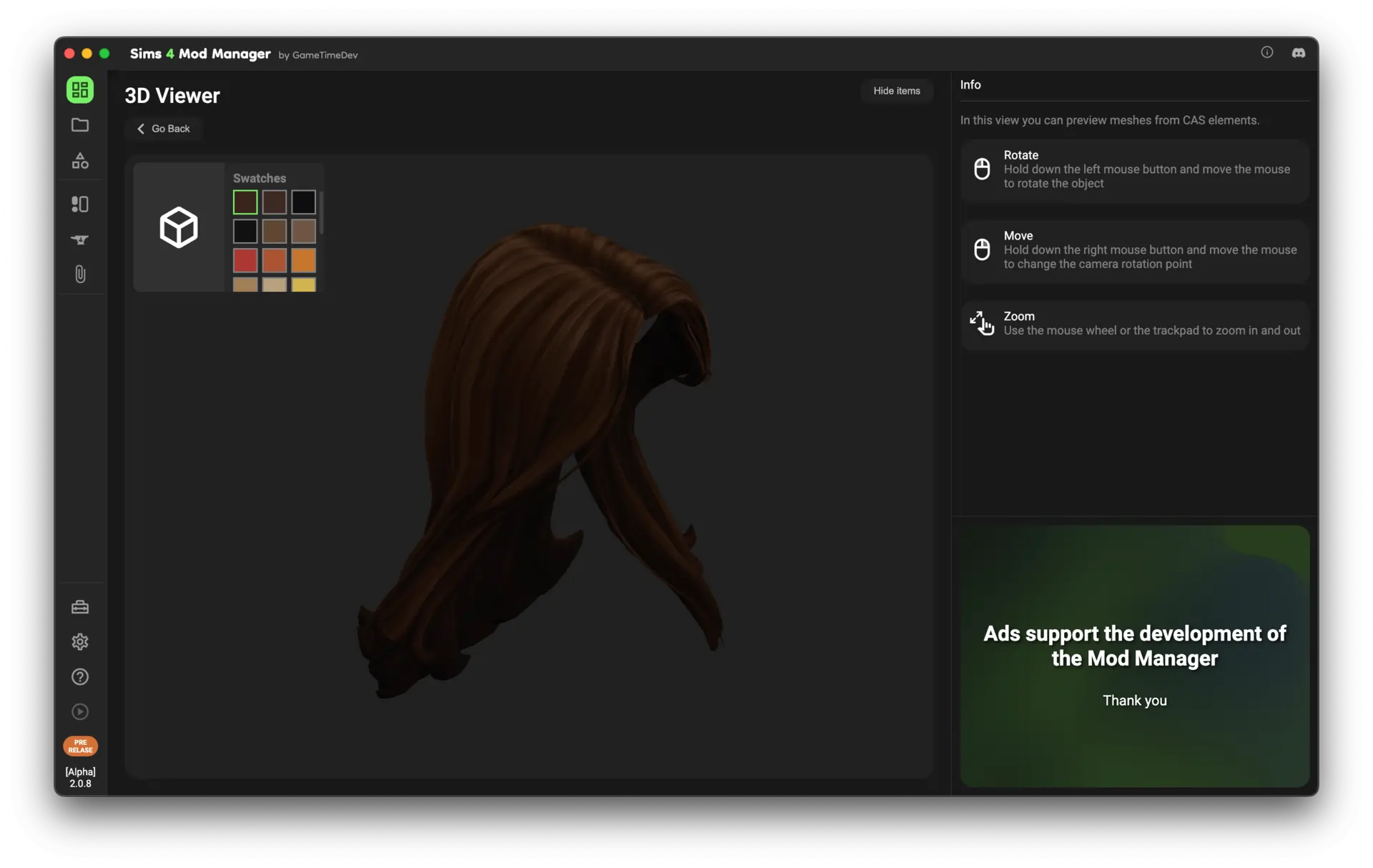Open settings via the gear icon
This screenshot has width=1373, height=868.
80,642
